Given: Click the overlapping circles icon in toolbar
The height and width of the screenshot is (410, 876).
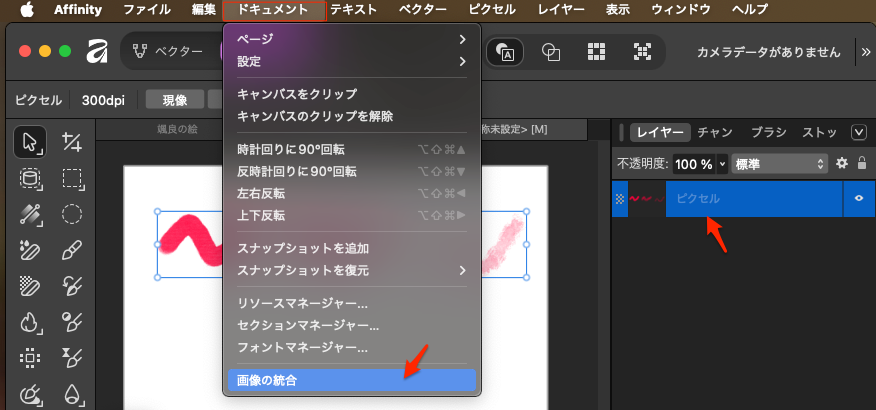Looking at the screenshot, I should (x=550, y=52).
